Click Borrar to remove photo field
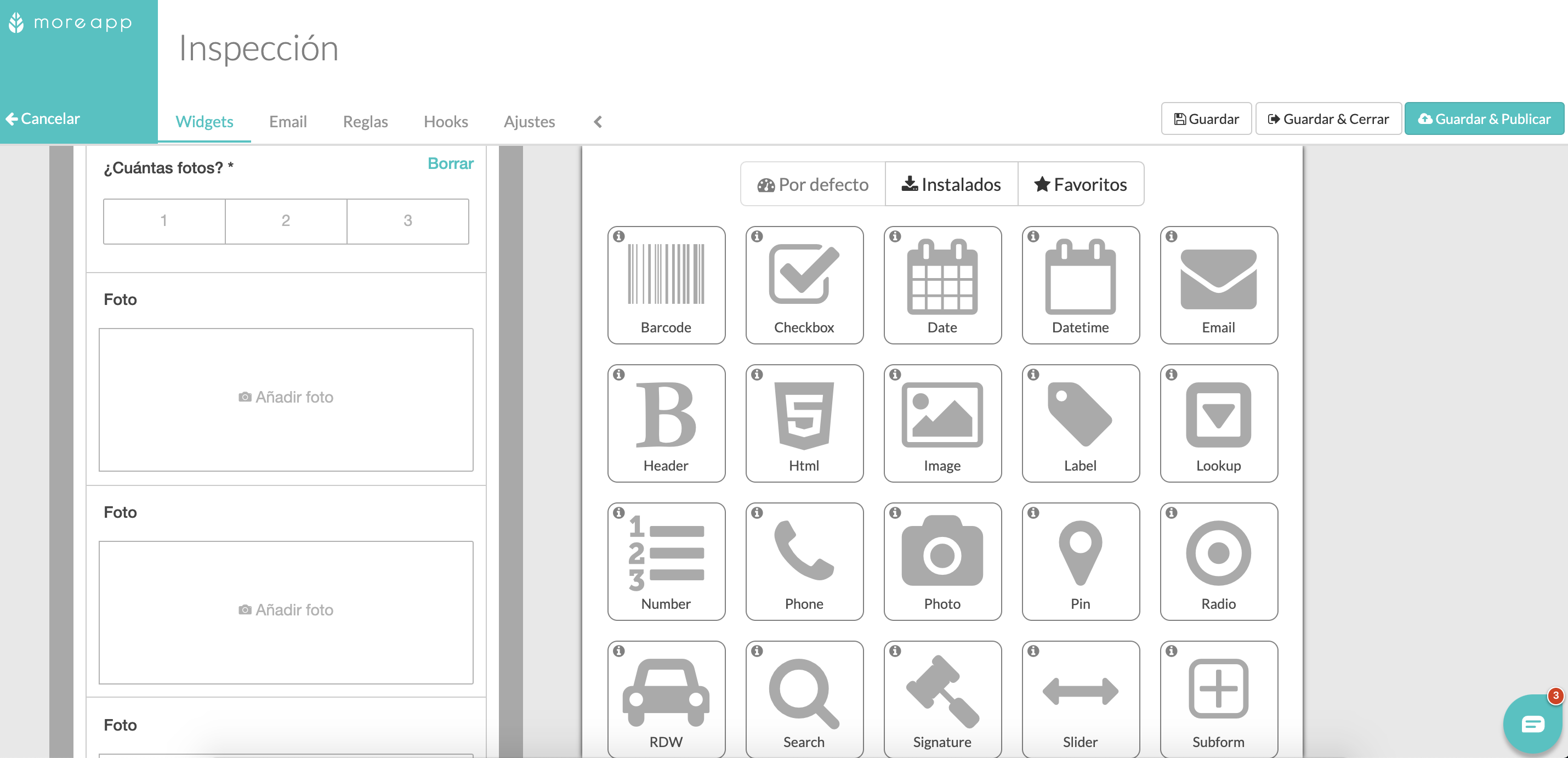The image size is (1568, 758). (451, 163)
